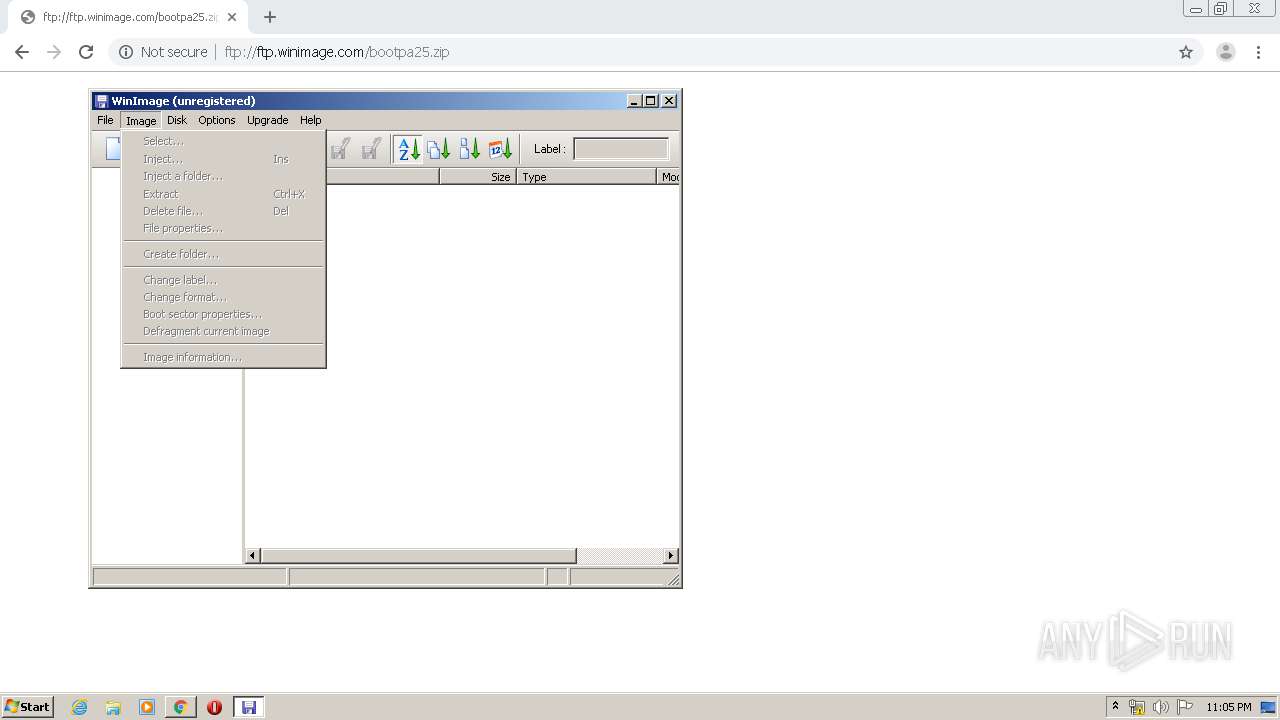Choose Boot sector properties... entry
Screen dimensions: 1280x720
[x=223, y=314]
